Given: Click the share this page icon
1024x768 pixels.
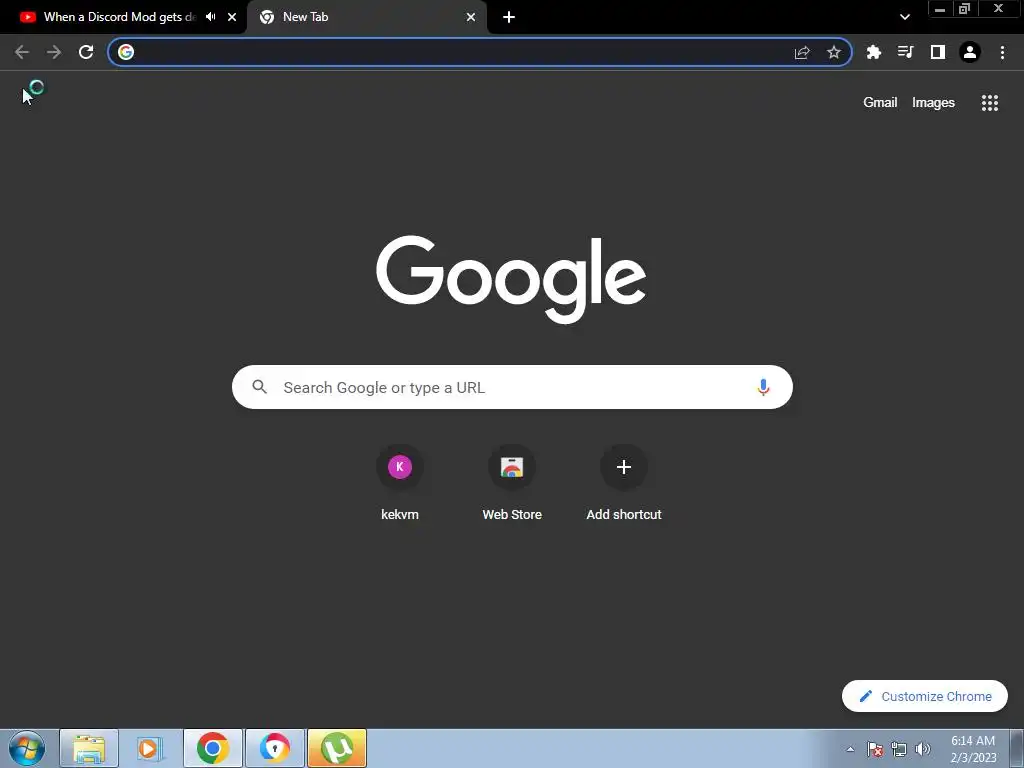Looking at the screenshot, I should pyautogui.click(x=802, y=52).
